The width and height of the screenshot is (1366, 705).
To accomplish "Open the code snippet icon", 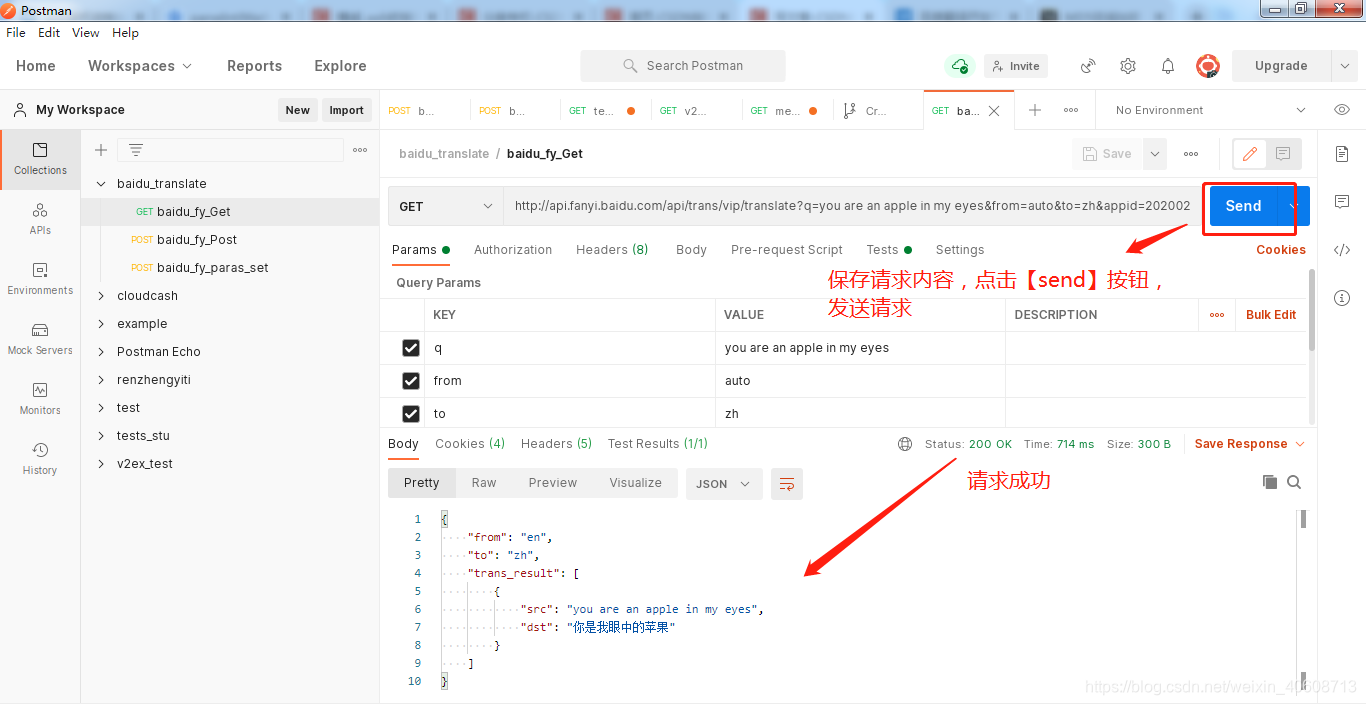I will (x=1342, y=250).
